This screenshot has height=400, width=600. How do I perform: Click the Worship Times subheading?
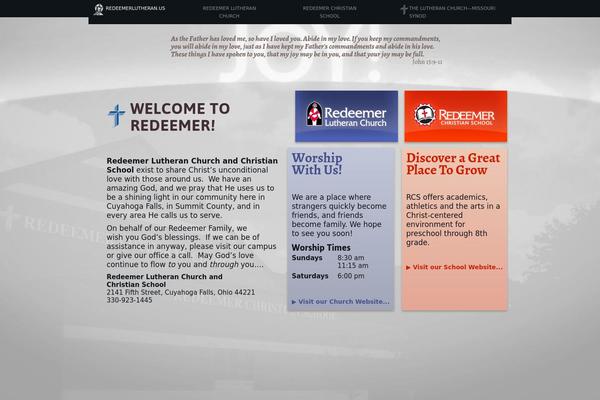coord(321,248)
